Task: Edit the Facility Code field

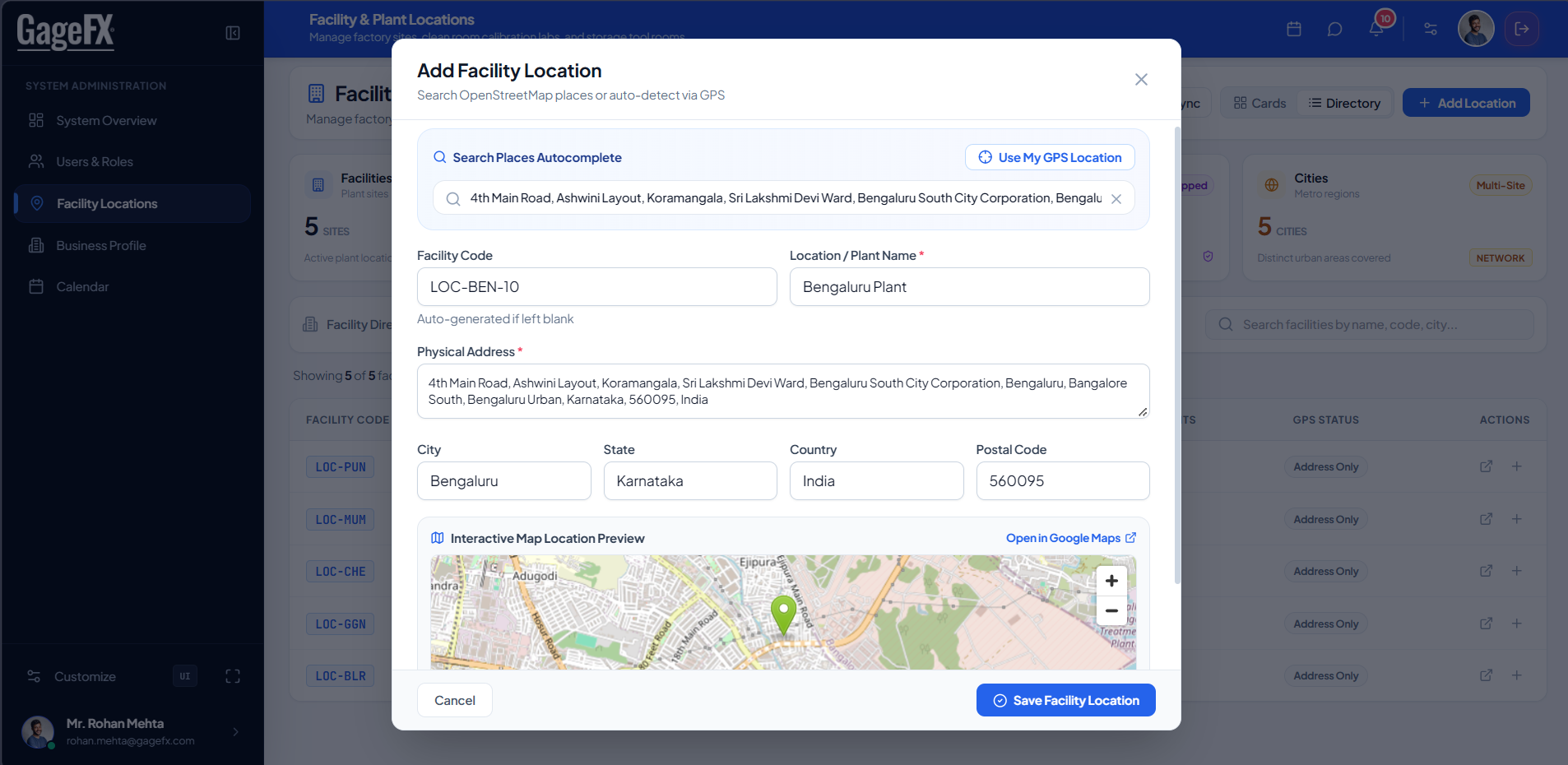Action: [x=597, y=287]
